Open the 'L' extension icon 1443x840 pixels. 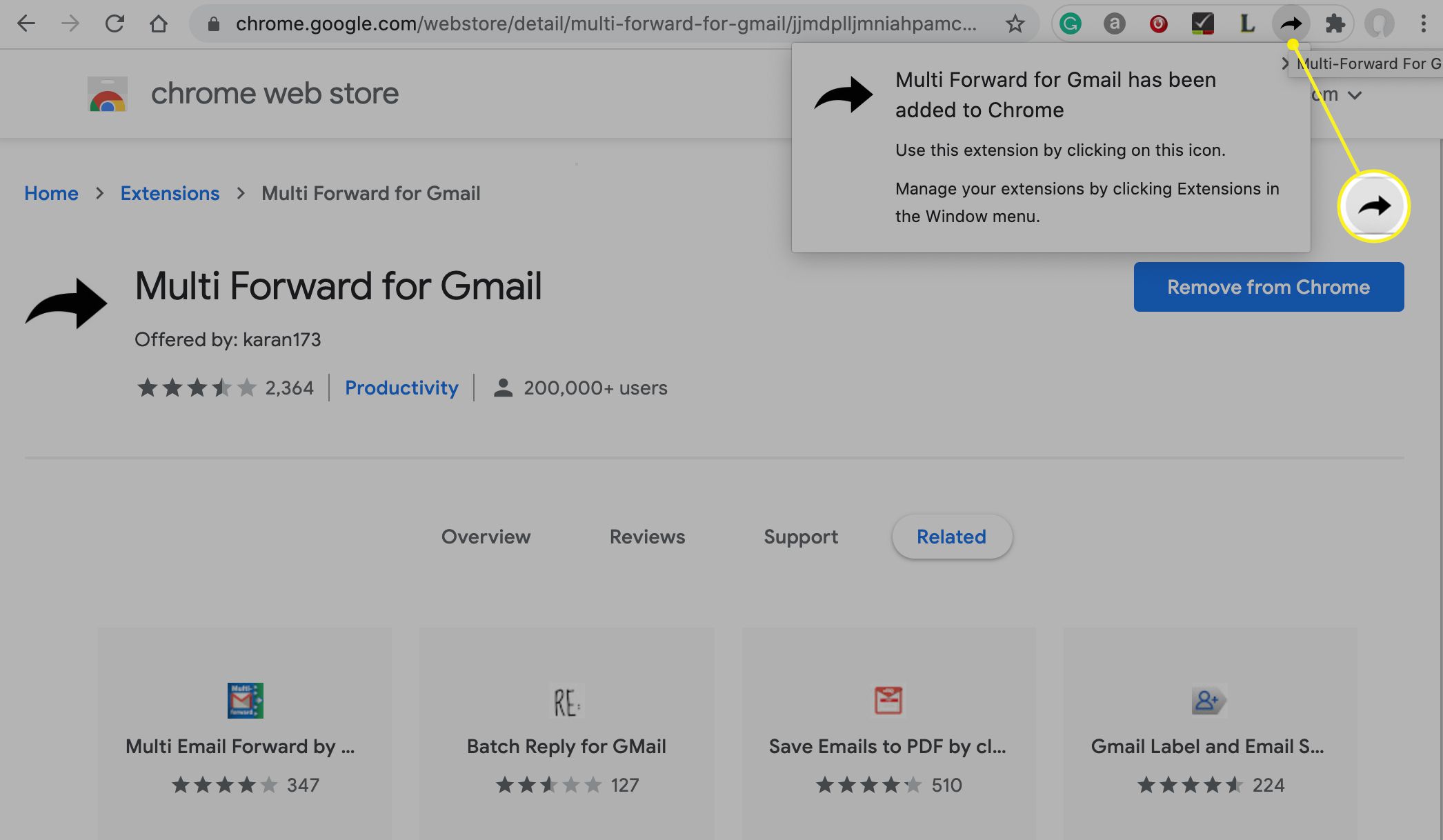coord(1246,24)
